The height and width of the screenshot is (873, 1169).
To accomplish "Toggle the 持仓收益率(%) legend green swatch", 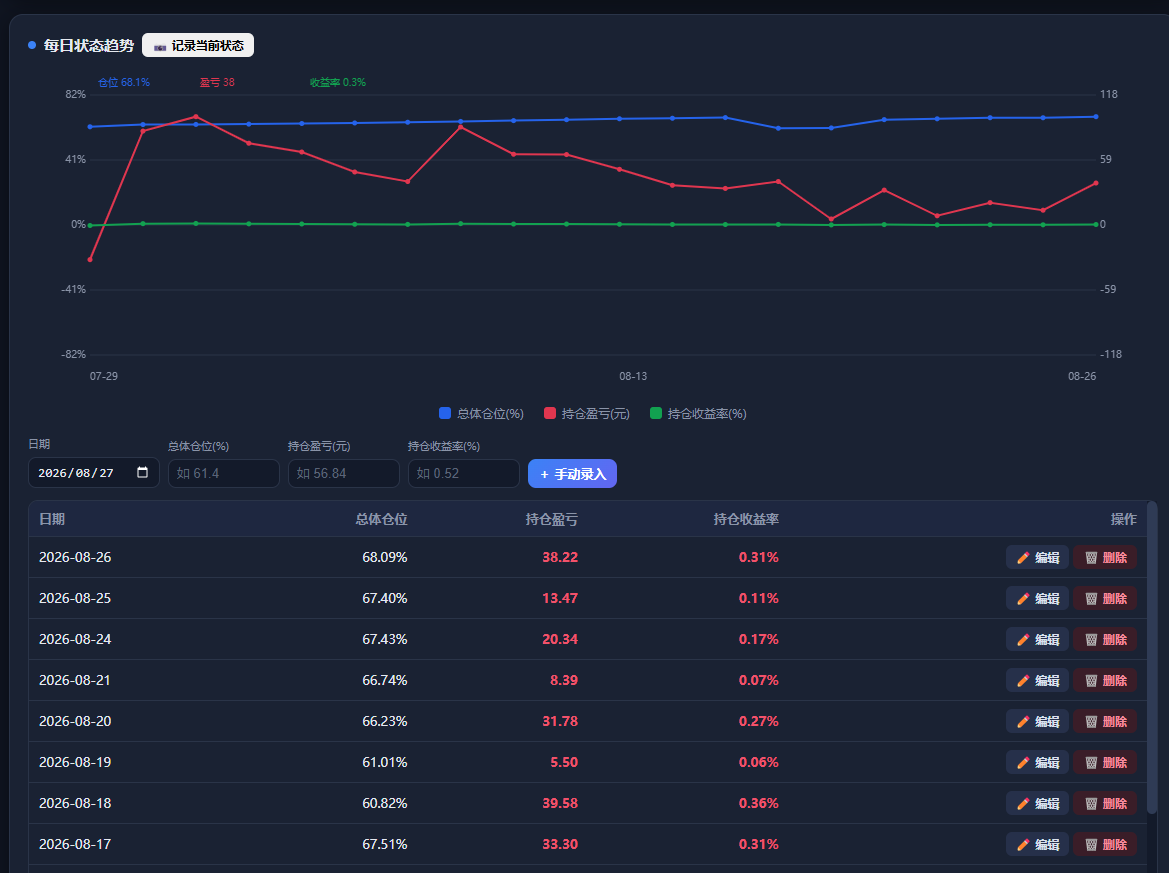I will click(656, 413).
